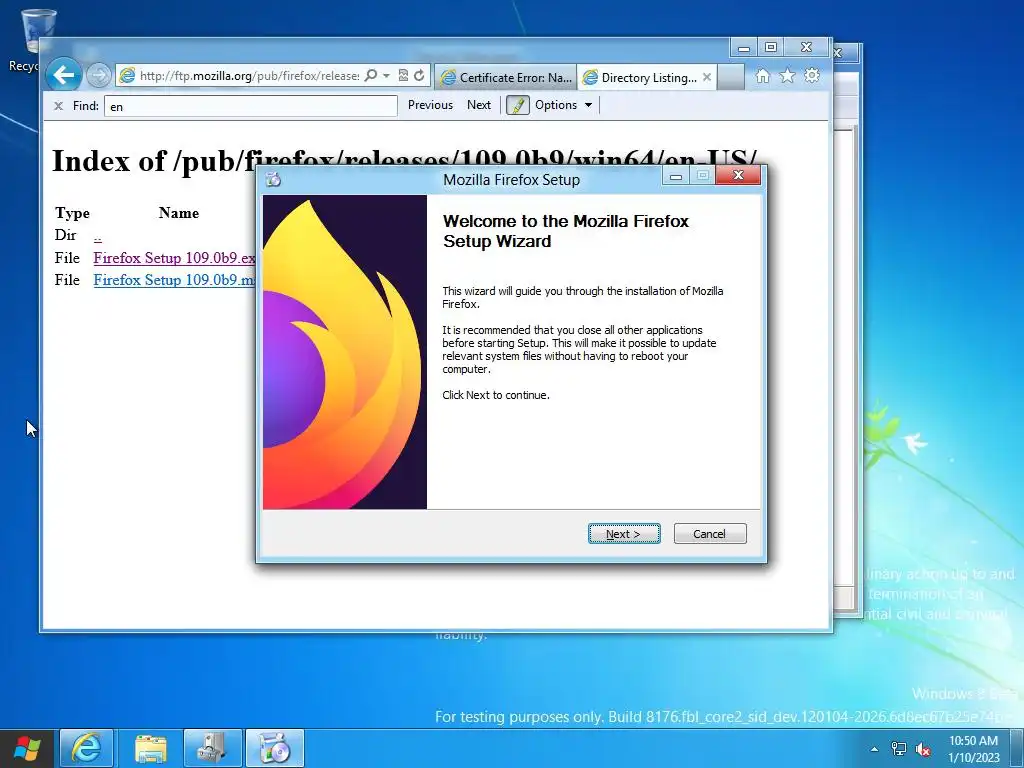Click the Find text field
This screenshot has width=1024, height=768.
point(251,106)
